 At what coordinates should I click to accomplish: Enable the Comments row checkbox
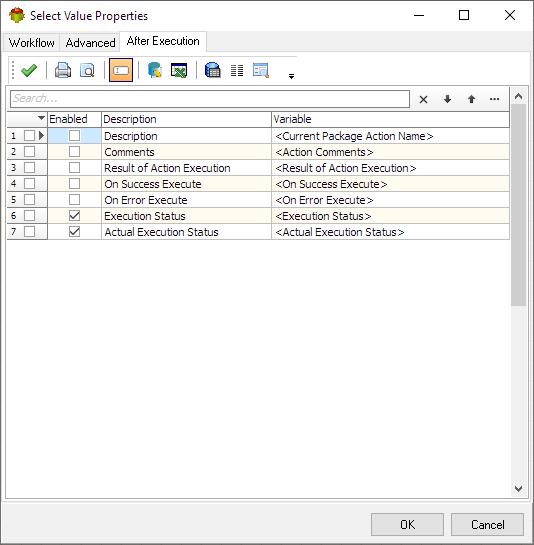(74, 152)
